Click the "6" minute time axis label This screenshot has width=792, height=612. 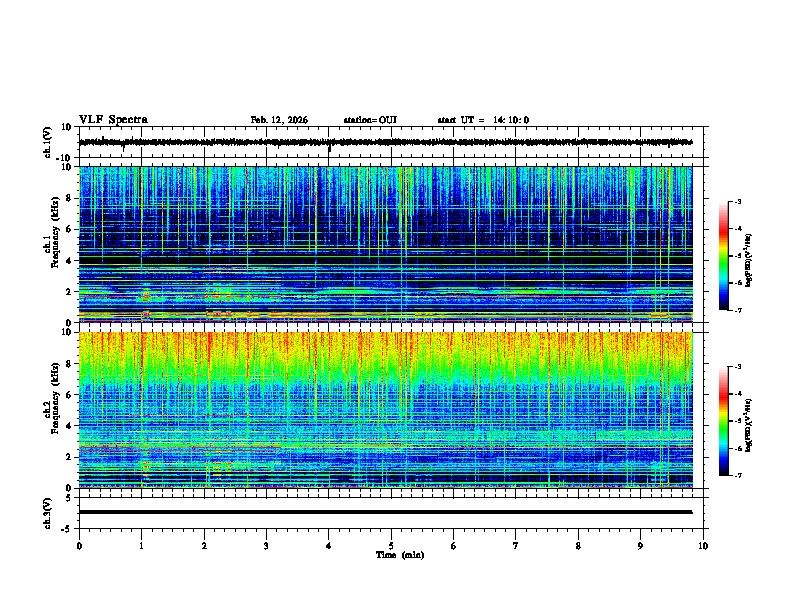[x=454, y=546]
